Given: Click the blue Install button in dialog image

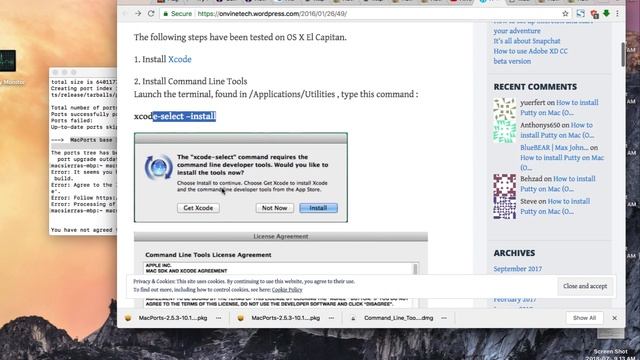Looking at the screenshot, I should (x=318, y=208).
